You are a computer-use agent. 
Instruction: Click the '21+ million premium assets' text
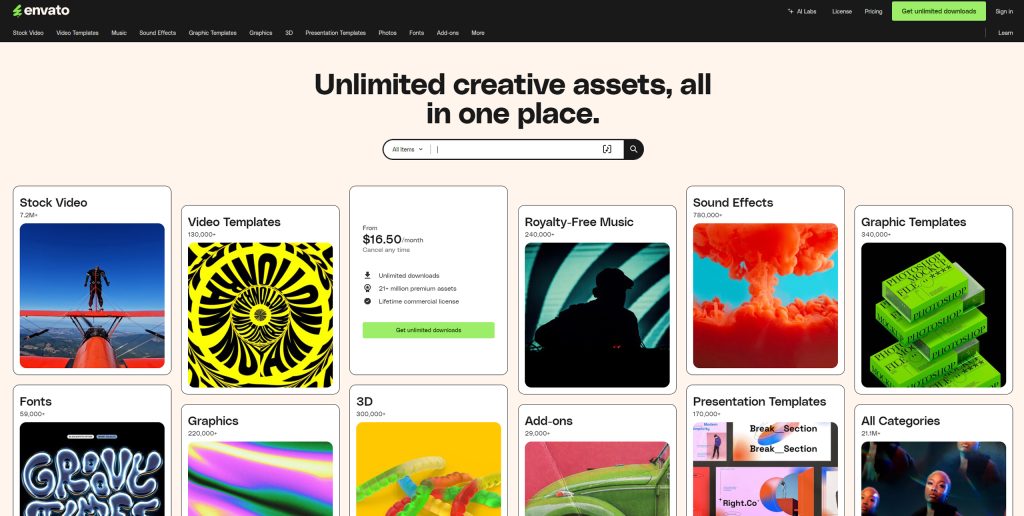pyautogui.click(x=417, y=289)
